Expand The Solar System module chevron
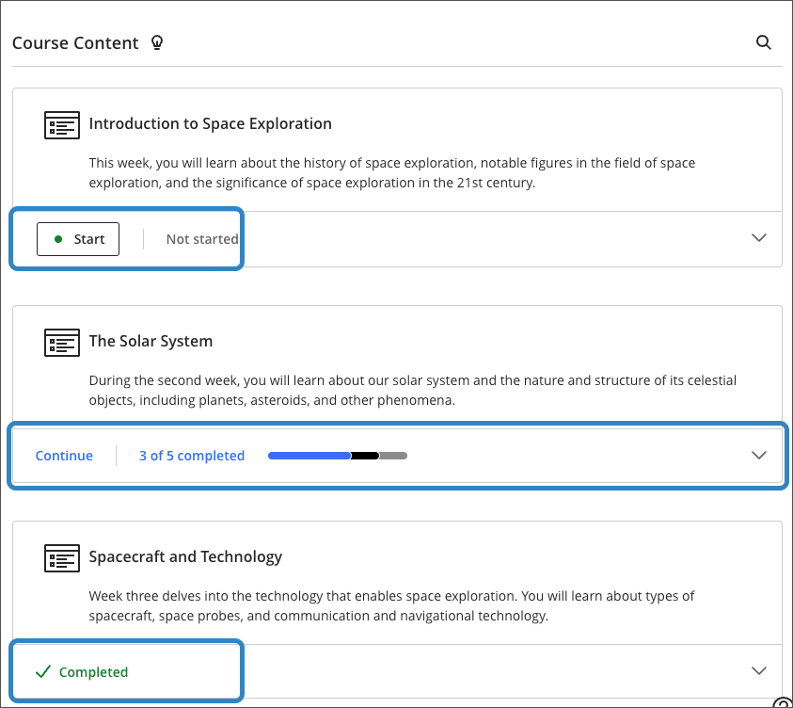 (x=759, y=455)
